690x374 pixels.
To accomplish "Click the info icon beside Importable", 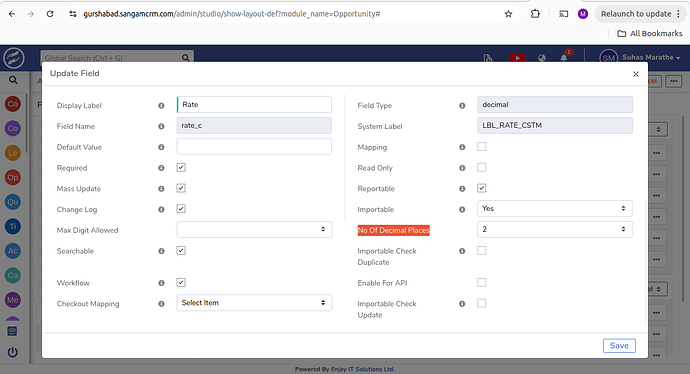I will pos(462,209).
